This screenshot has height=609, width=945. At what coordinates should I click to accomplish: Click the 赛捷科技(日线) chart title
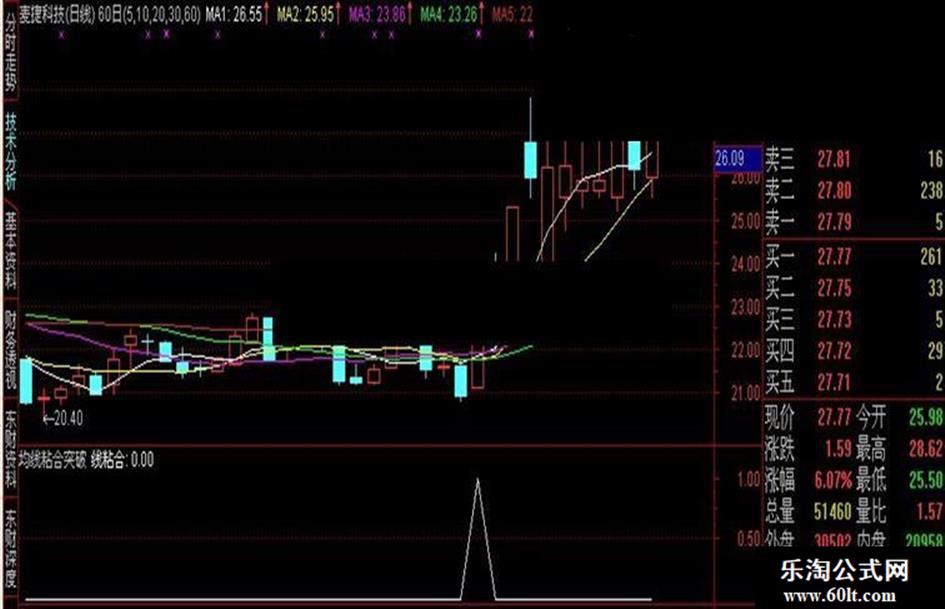[57, 14]
